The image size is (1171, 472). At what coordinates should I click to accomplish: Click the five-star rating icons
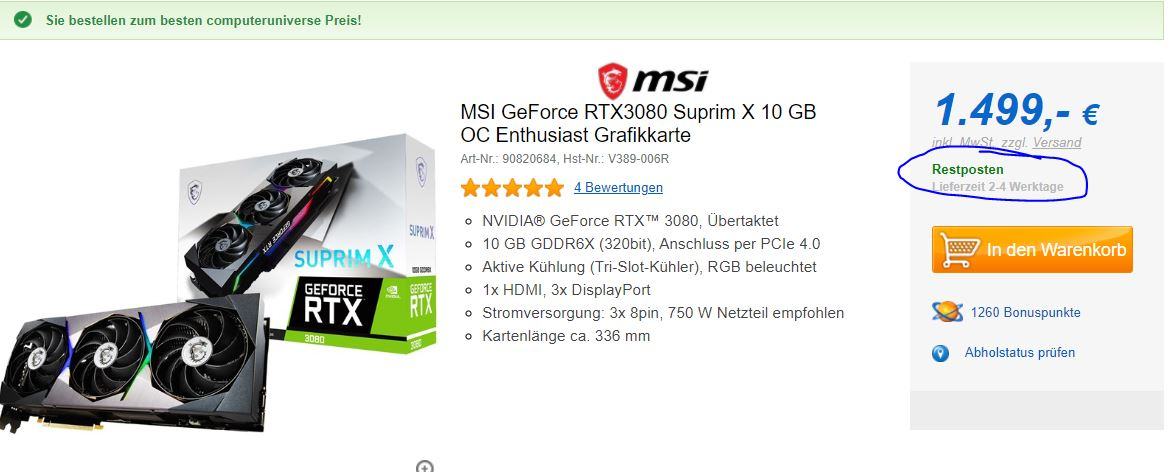pyautogui.click(x=512, y=187)
